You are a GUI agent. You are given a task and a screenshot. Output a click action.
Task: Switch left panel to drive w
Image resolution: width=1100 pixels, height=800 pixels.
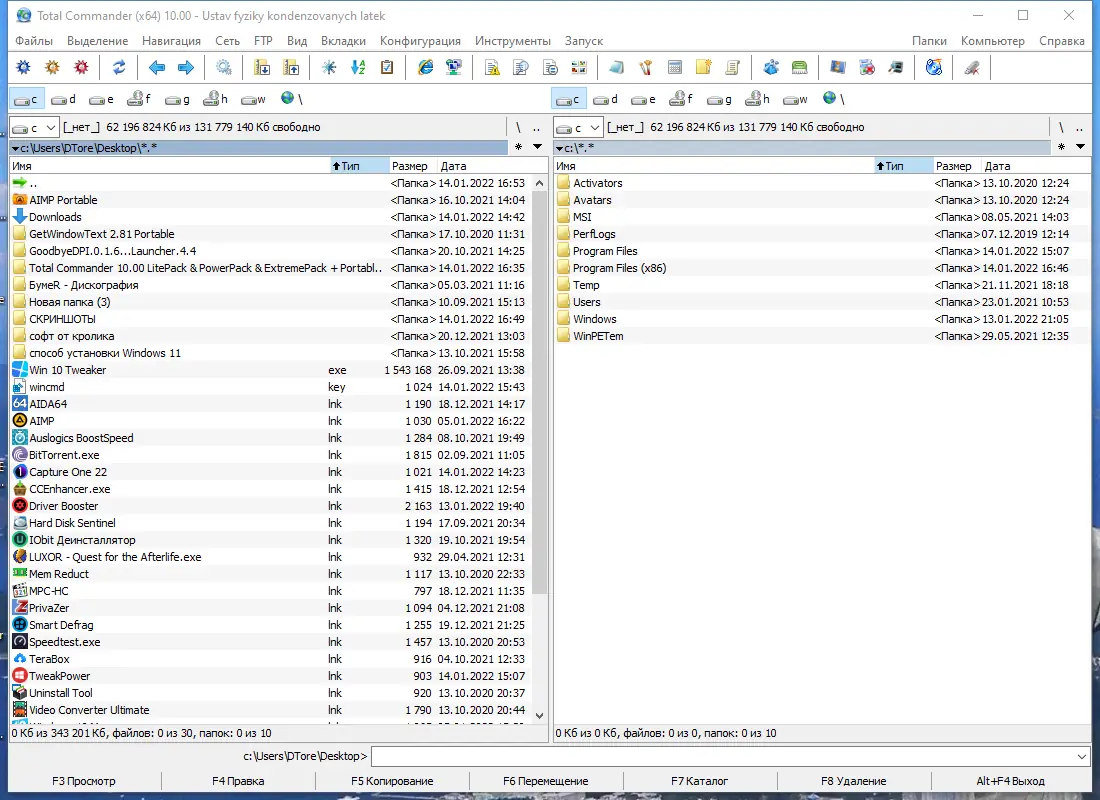pos(253,100)
